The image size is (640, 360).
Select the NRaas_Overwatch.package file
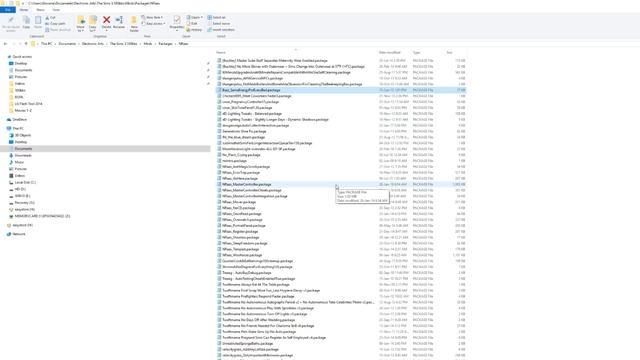coord(341,220)
